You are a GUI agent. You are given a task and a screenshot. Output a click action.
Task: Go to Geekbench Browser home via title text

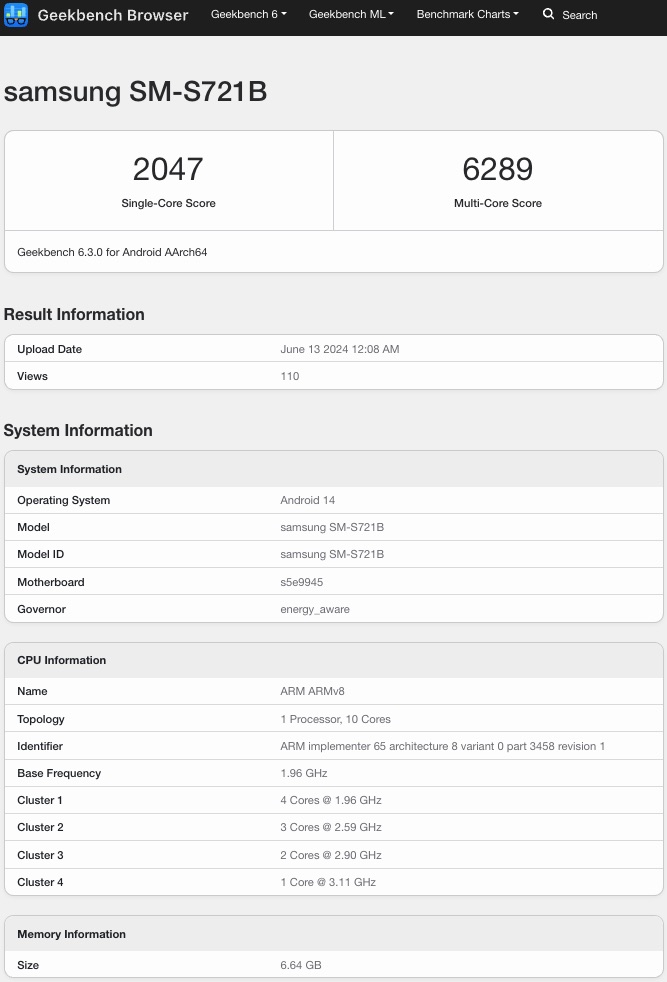[x=112, y=15]
